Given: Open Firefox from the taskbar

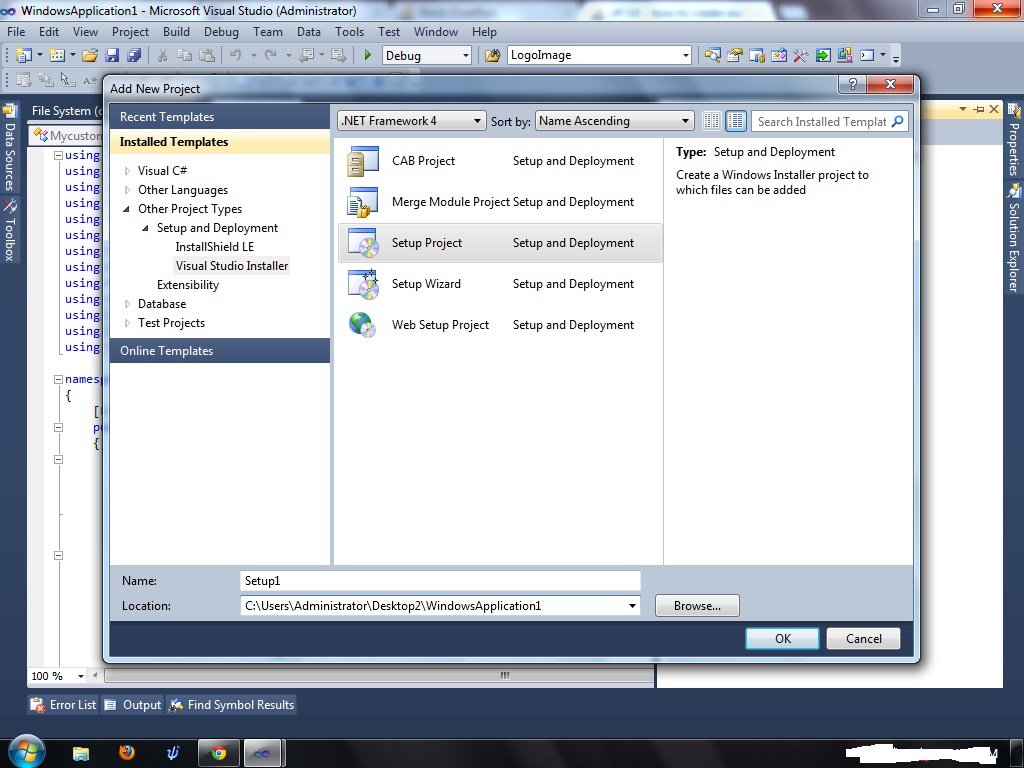Looking at the screenshot, I should click(x=126, y=752).
